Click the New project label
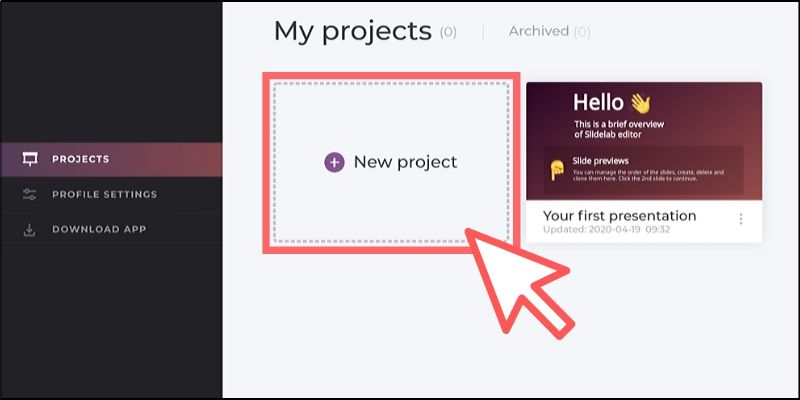 [x=405, y=162]
